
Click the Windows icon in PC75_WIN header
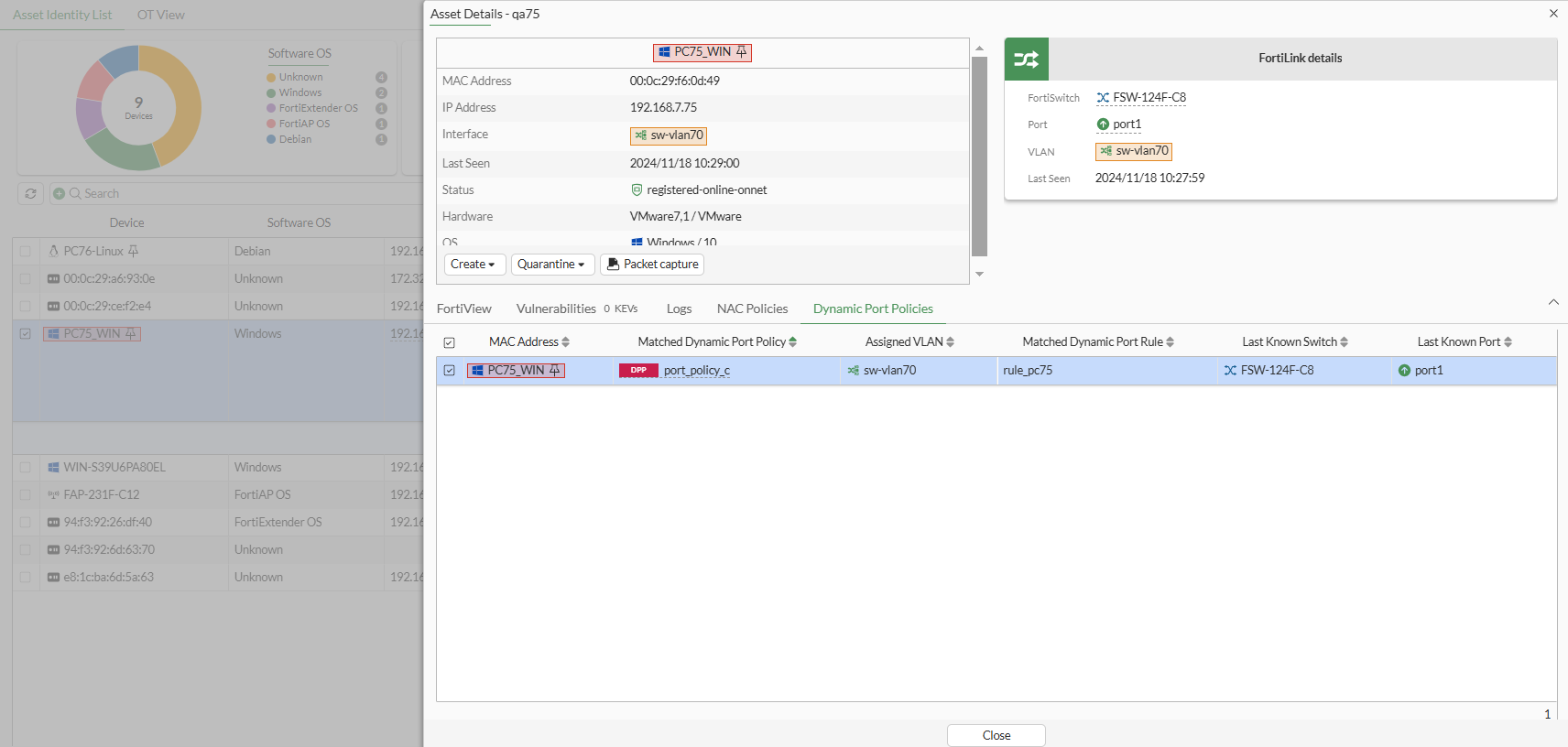pos(664,52)
